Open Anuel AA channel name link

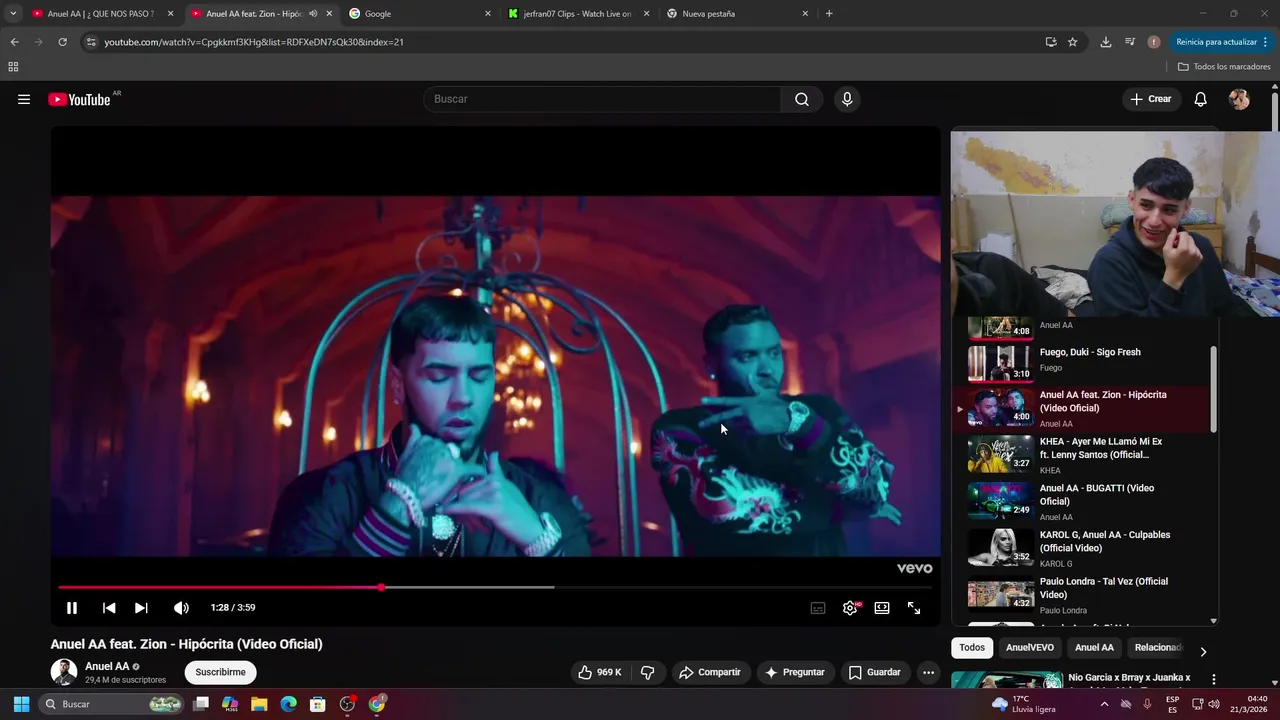(x=106, y=666)
